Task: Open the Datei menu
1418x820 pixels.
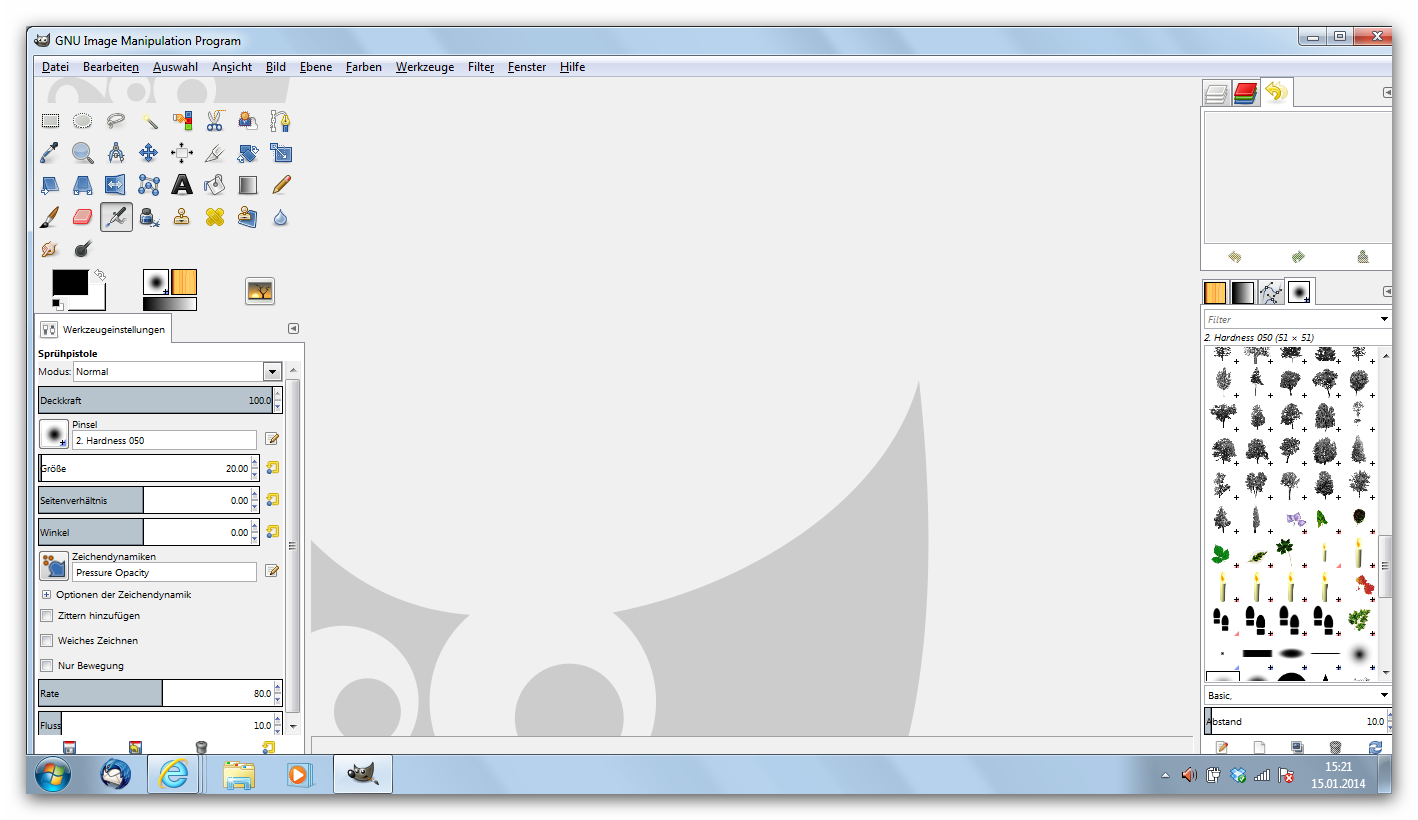Action: 55,67
